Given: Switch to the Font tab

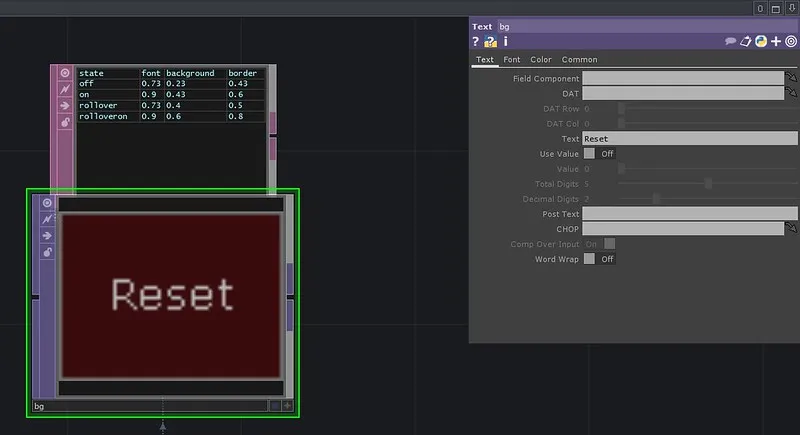Looking at the screenshot, I should click(x=511, y=60).
